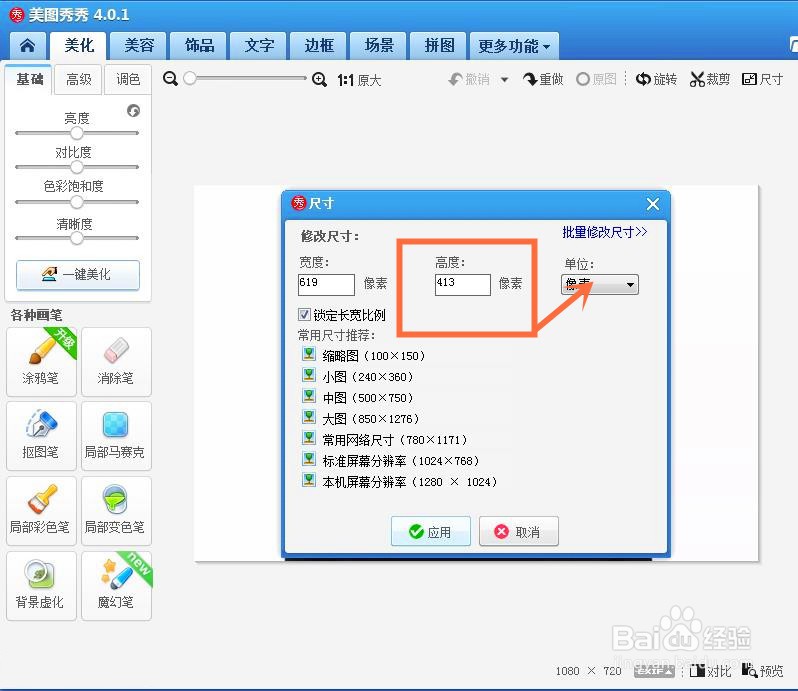Image resolution: width=798 pixels, height=691 pixels.
Task: Click the 应用 apply button
Action: click(431, 532)
